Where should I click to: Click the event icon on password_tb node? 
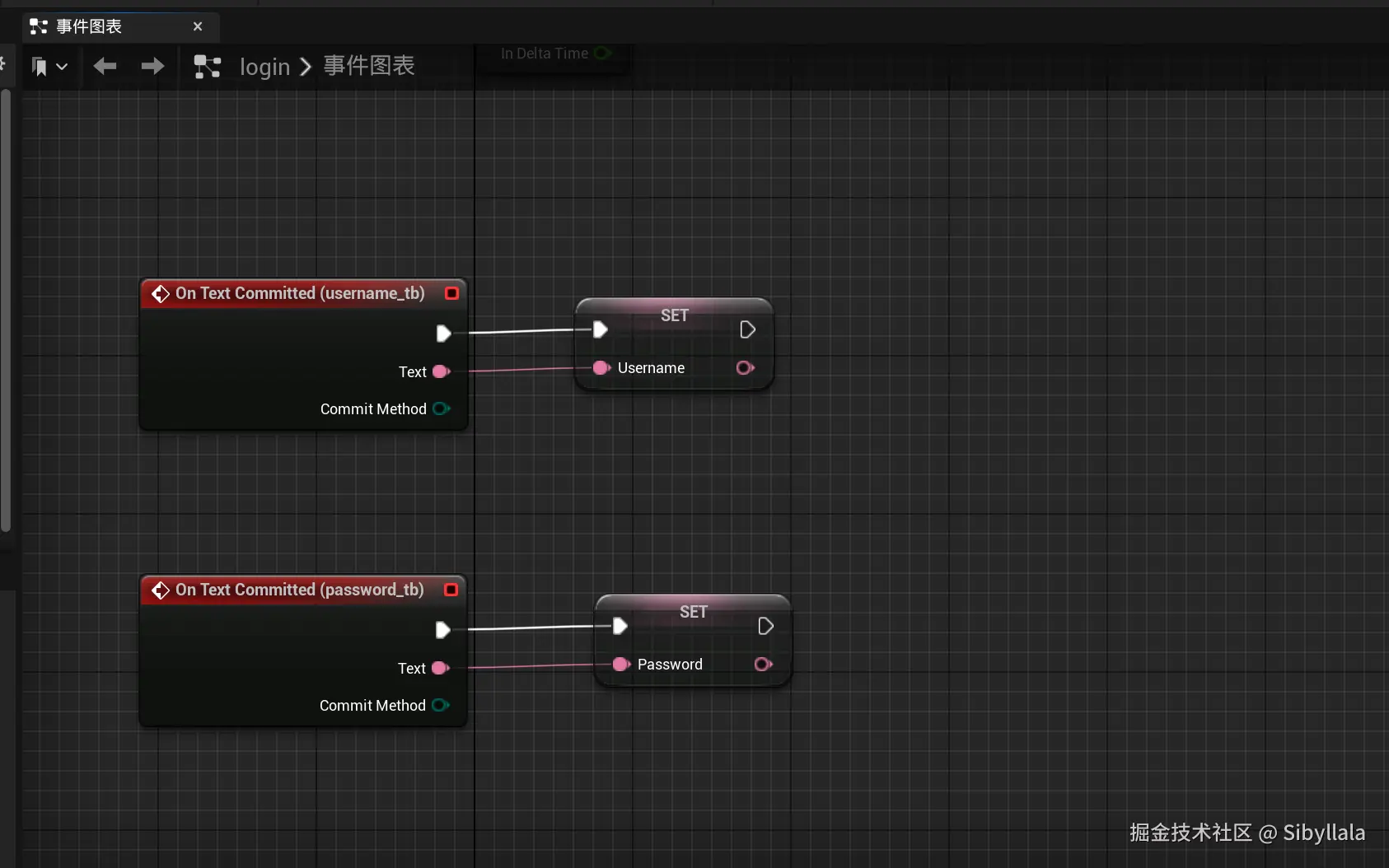[x=161, y=590]
